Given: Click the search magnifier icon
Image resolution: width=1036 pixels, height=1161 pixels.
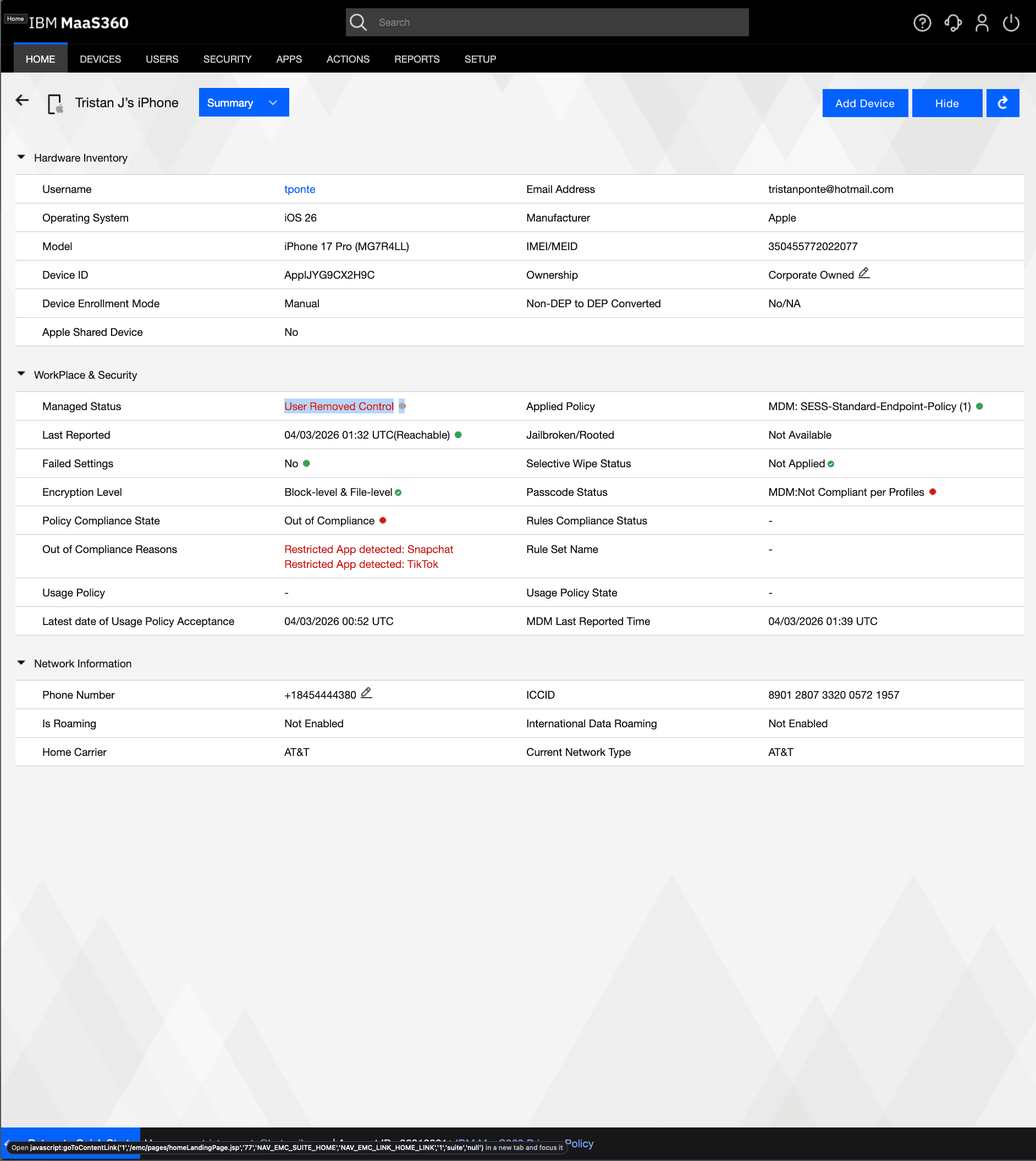Looking at the screenshot, I should click(358, 22).
